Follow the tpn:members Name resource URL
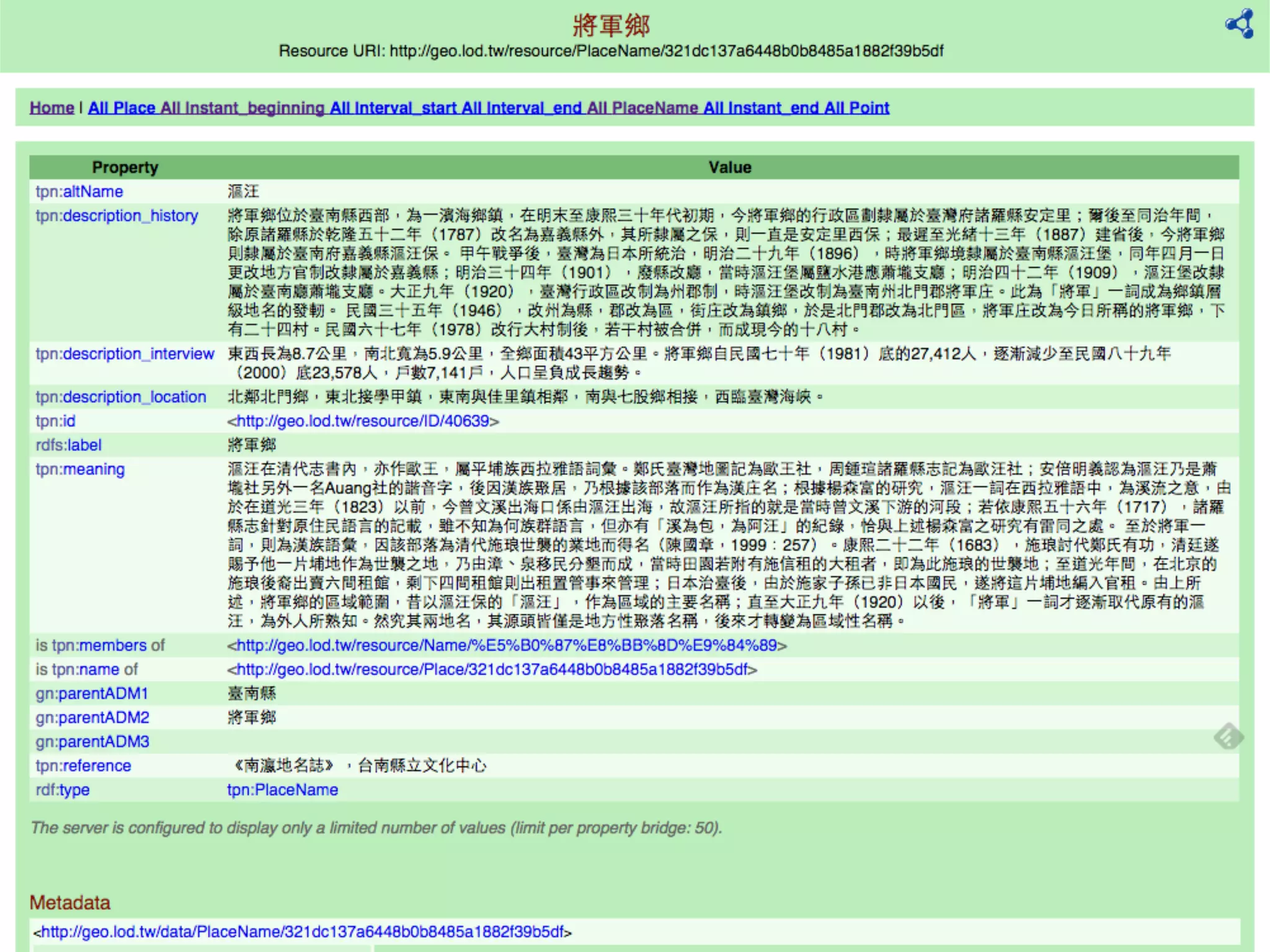Screen dimensions: 1270x952 point(507,645)
